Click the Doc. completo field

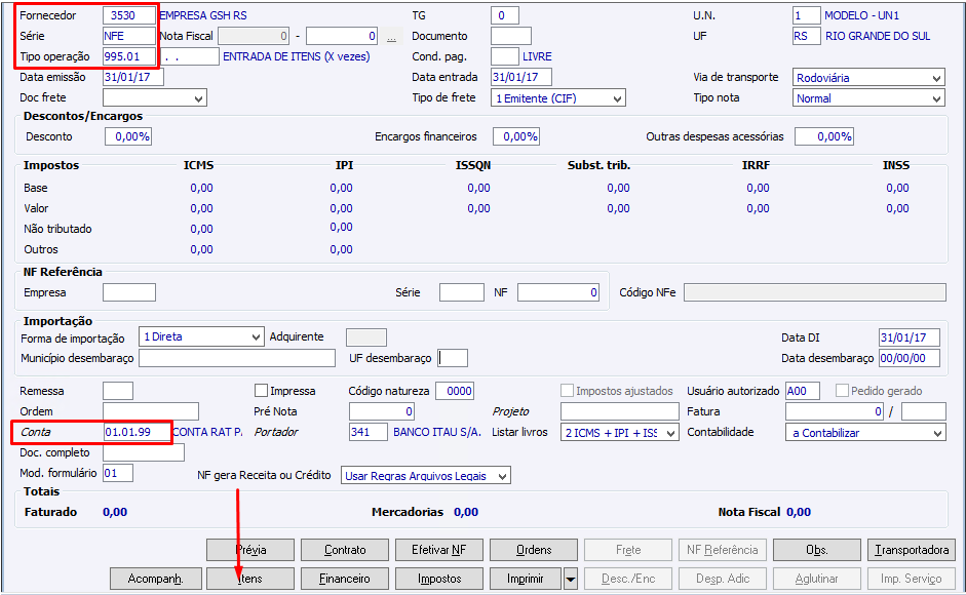pyautogui.click(x=144, y=453)
